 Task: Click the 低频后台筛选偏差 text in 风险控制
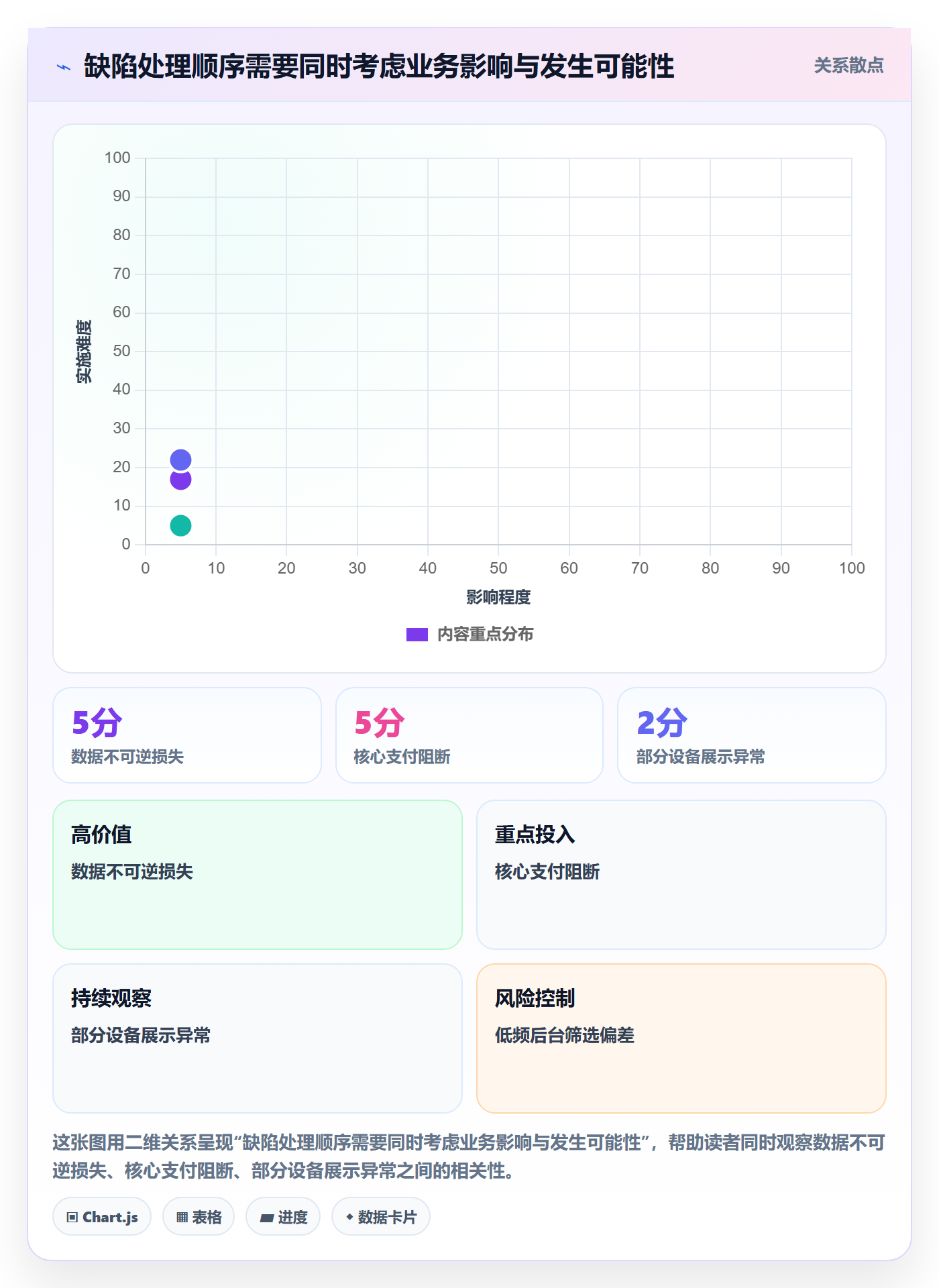click(565, 1035)
